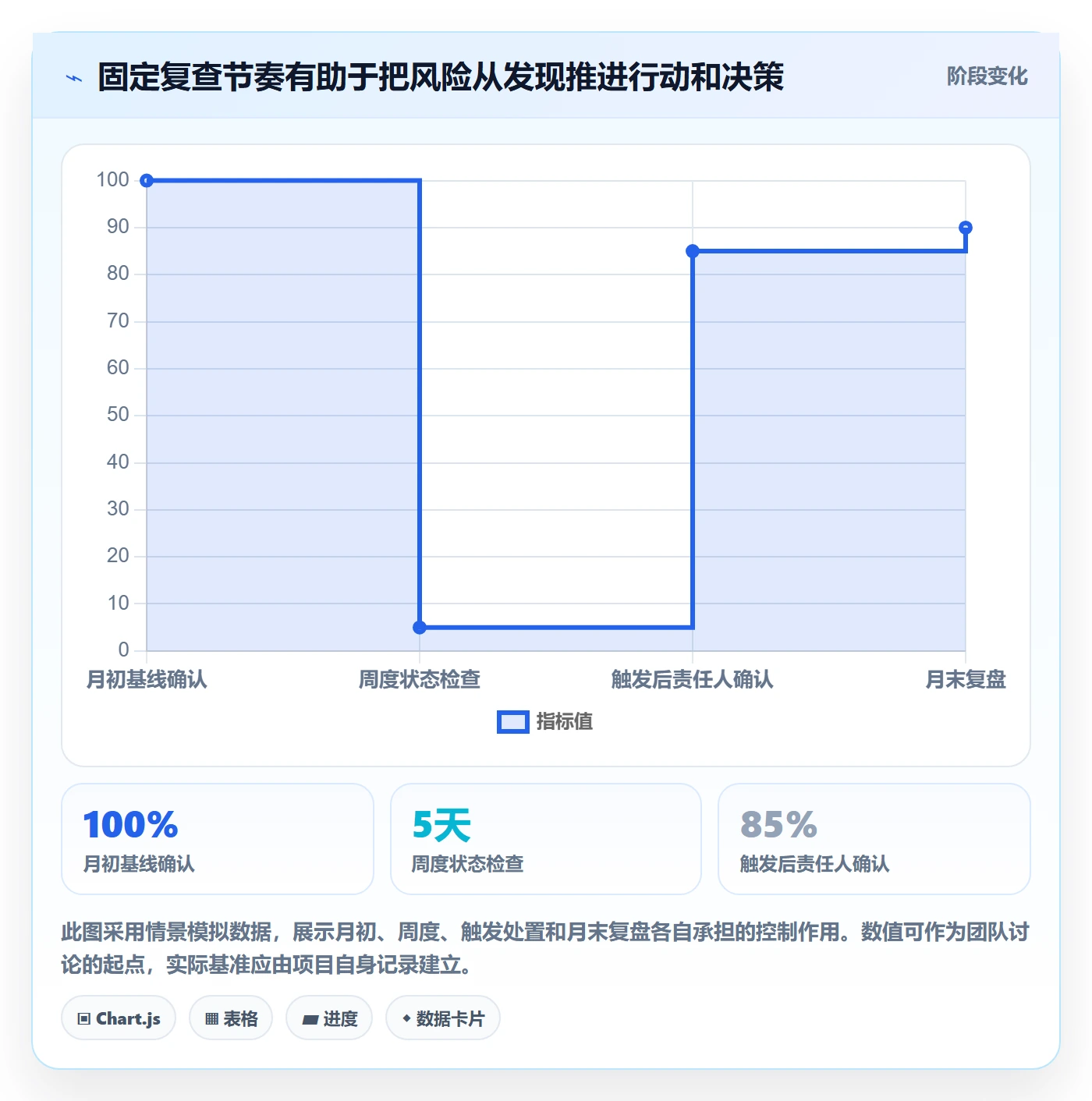
Task: Select the data point at 周度状态检查 (5)
Action: click(x=420, y=628)
